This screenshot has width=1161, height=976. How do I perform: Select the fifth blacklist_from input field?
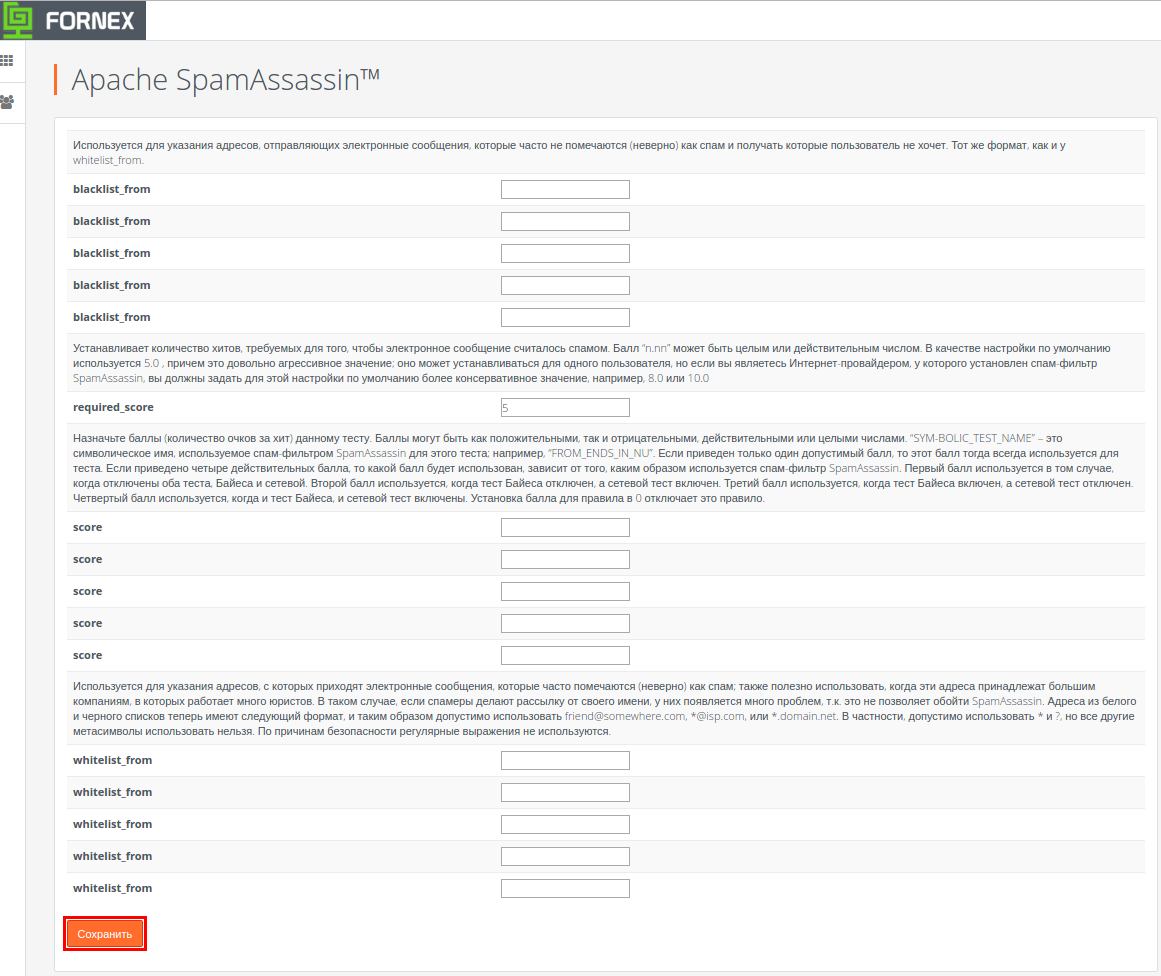point(565,318)
